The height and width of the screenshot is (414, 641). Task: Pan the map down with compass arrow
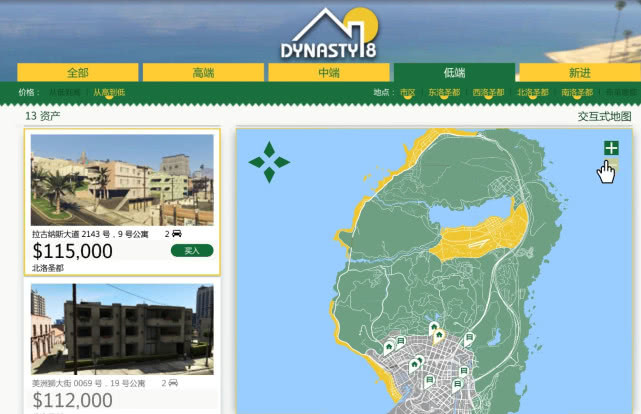point(269,175)
